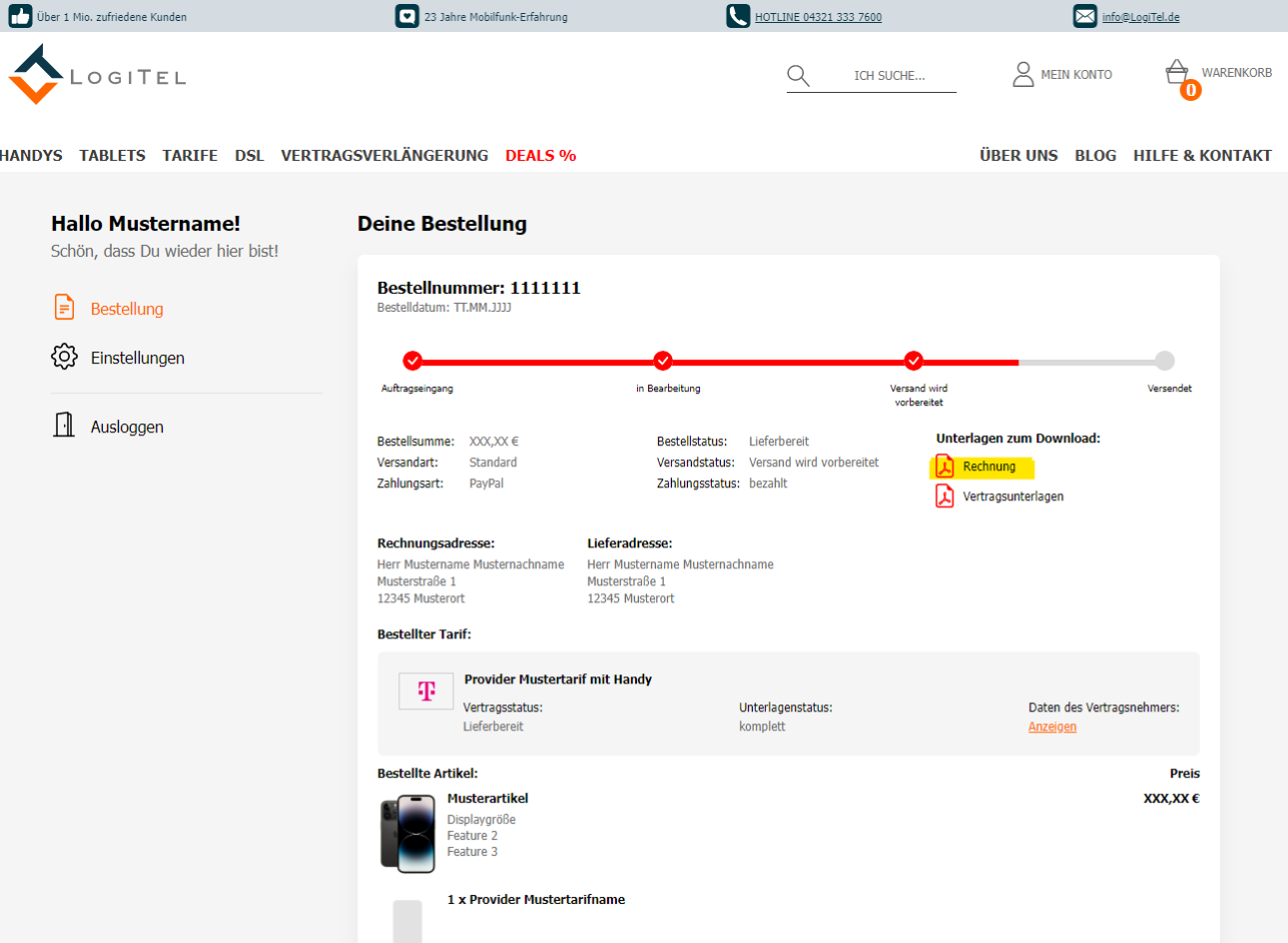The width and height of the screenshot is (1288, 943).
Task: Click the envelope icon in the top bar
Action: [x=1085, y=16]
